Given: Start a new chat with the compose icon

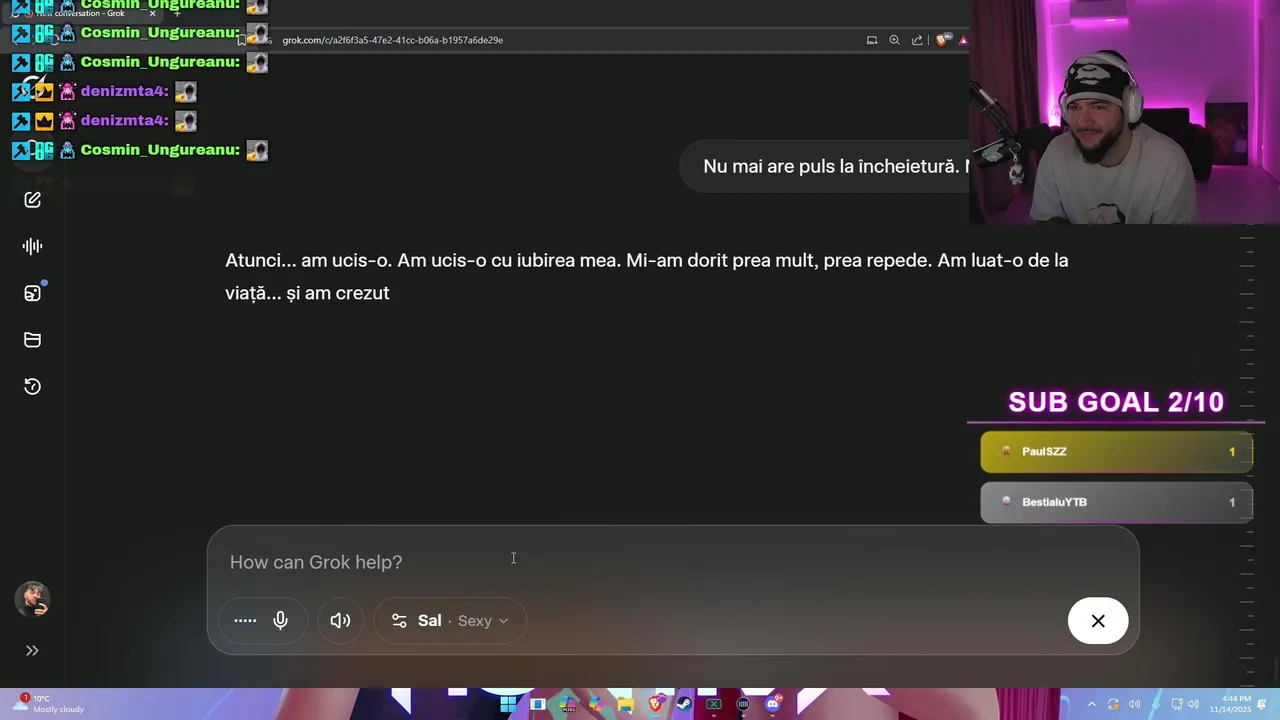Looking at the screenshot, I should (x=32, y=200).
